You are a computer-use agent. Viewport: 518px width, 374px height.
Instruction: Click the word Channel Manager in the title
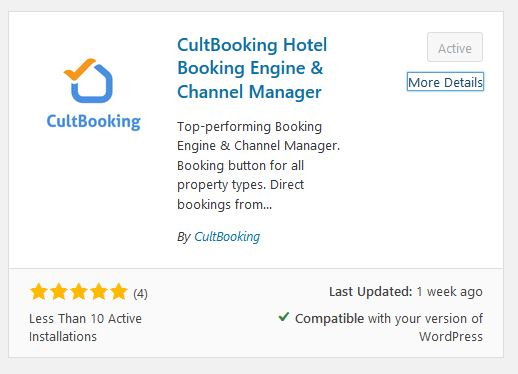coord(249,92)
